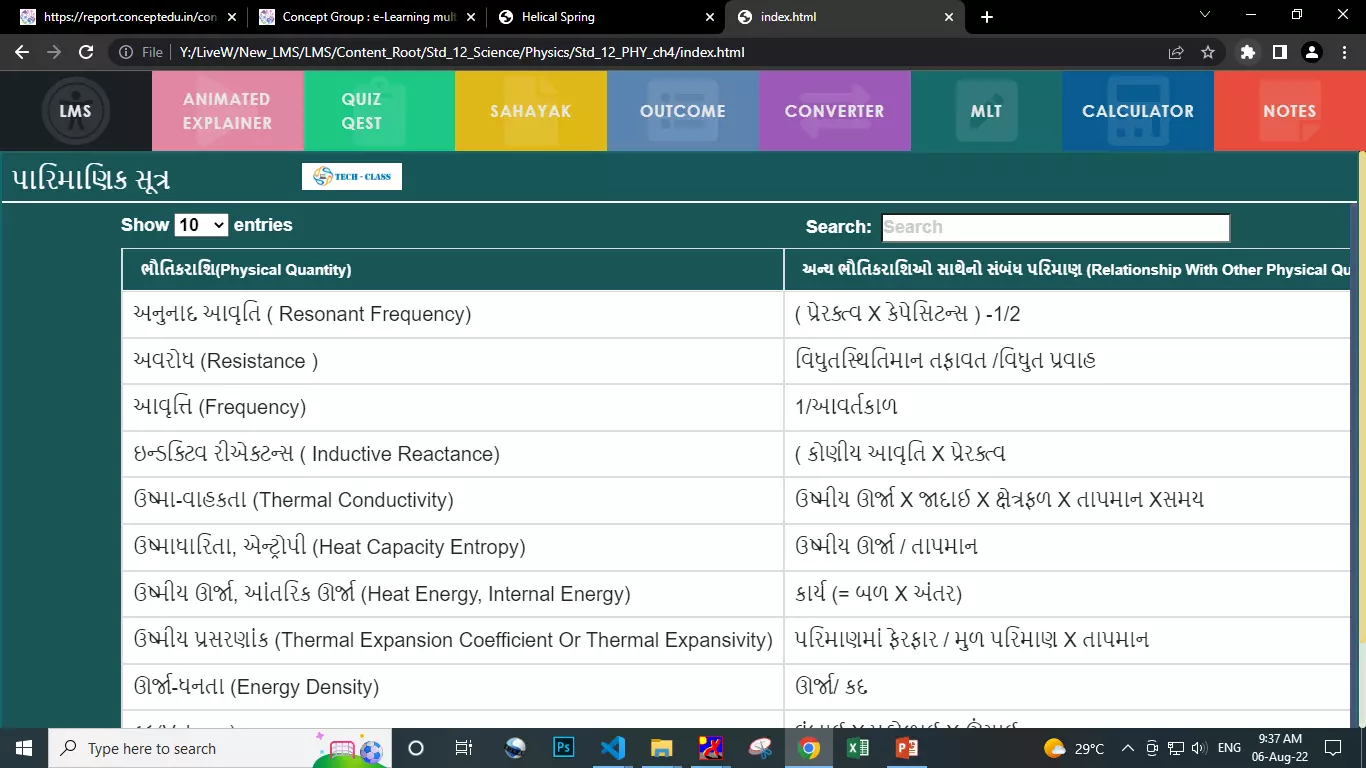Open the Animated Explainer tile
Image resolution: width=1366 pixels, height=768 pixels.
[x=227, y=111]
